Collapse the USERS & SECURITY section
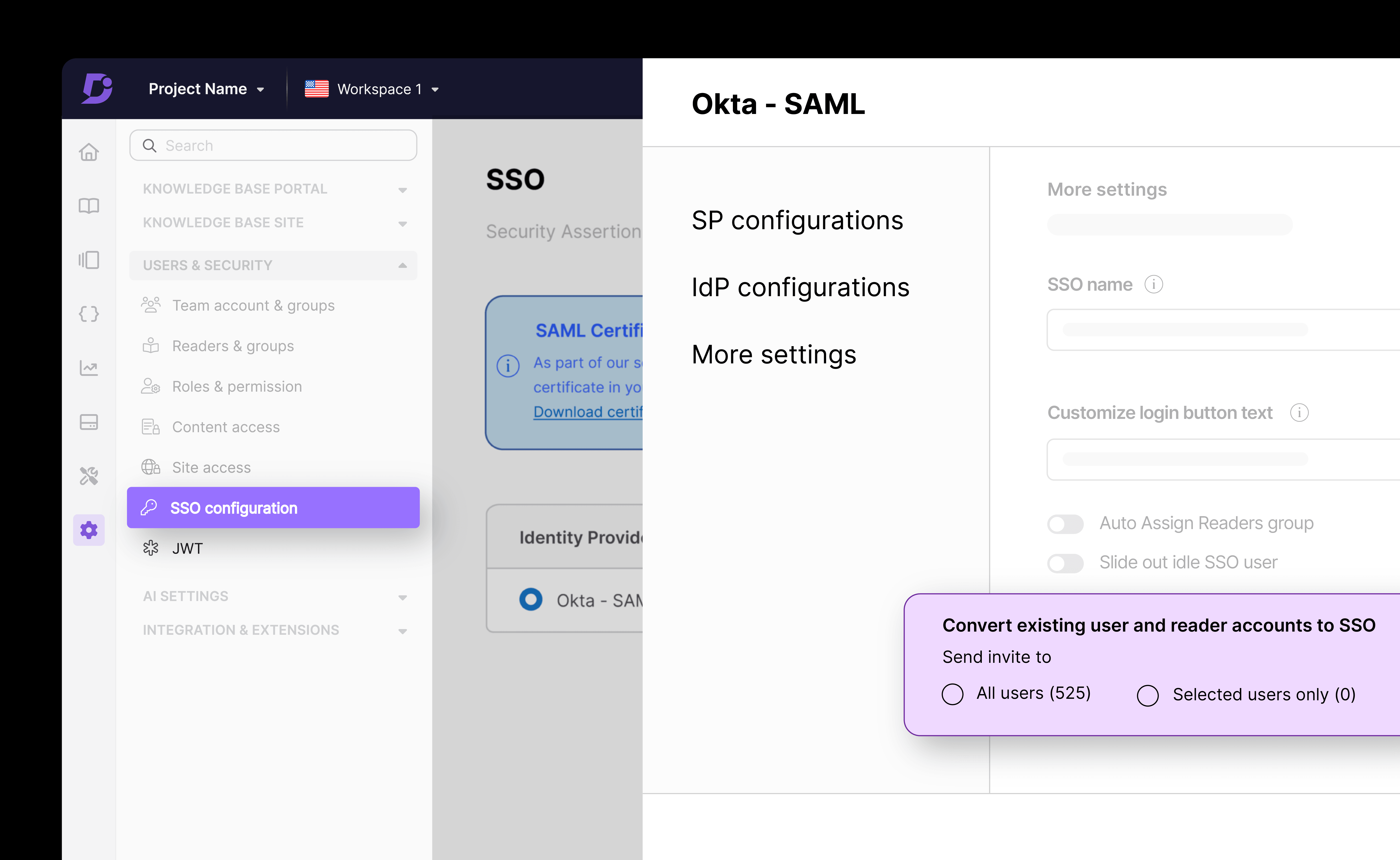Screen dimensions: 1400x860 403,265
